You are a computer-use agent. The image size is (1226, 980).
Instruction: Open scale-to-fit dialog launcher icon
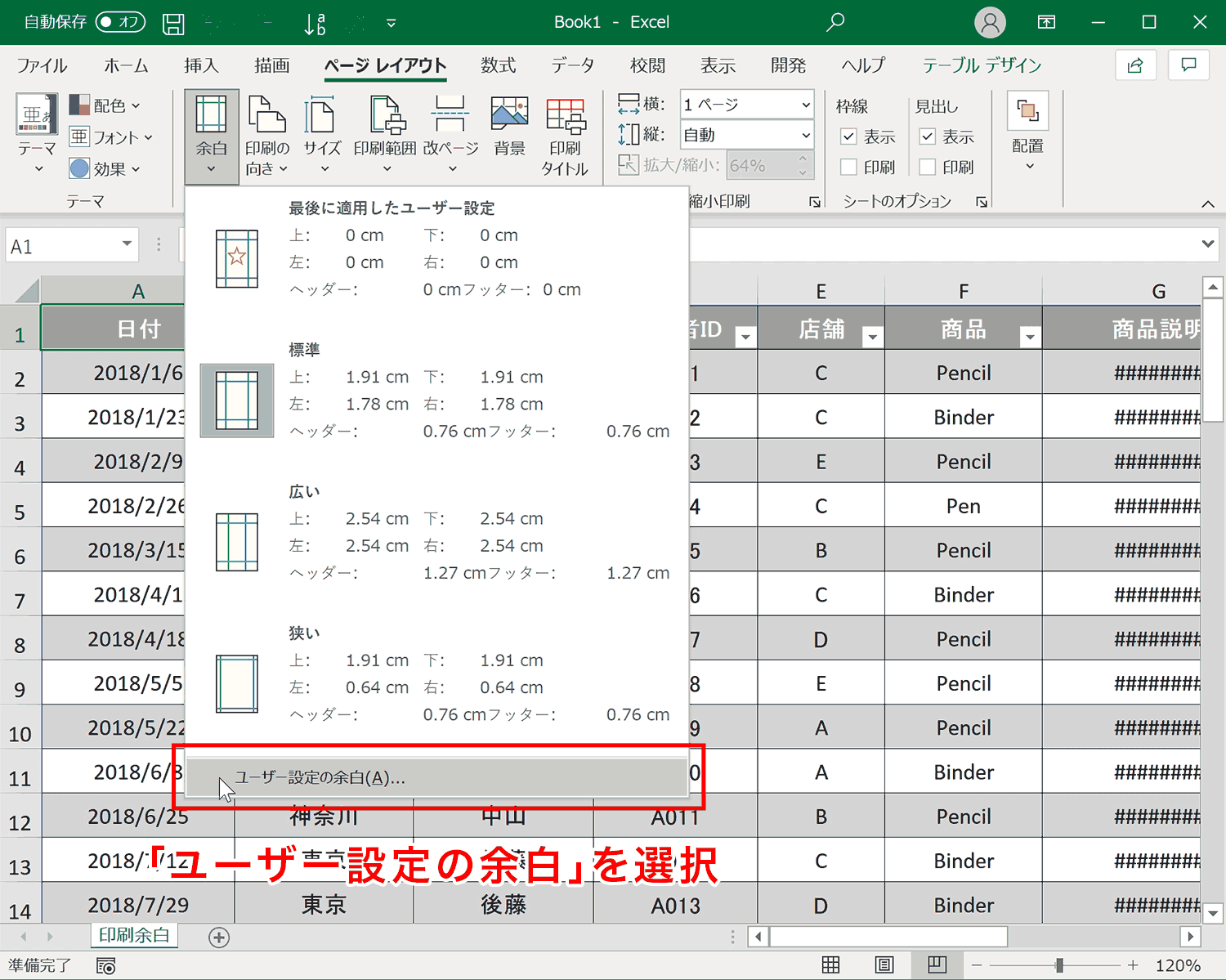[x=815, y=202]
